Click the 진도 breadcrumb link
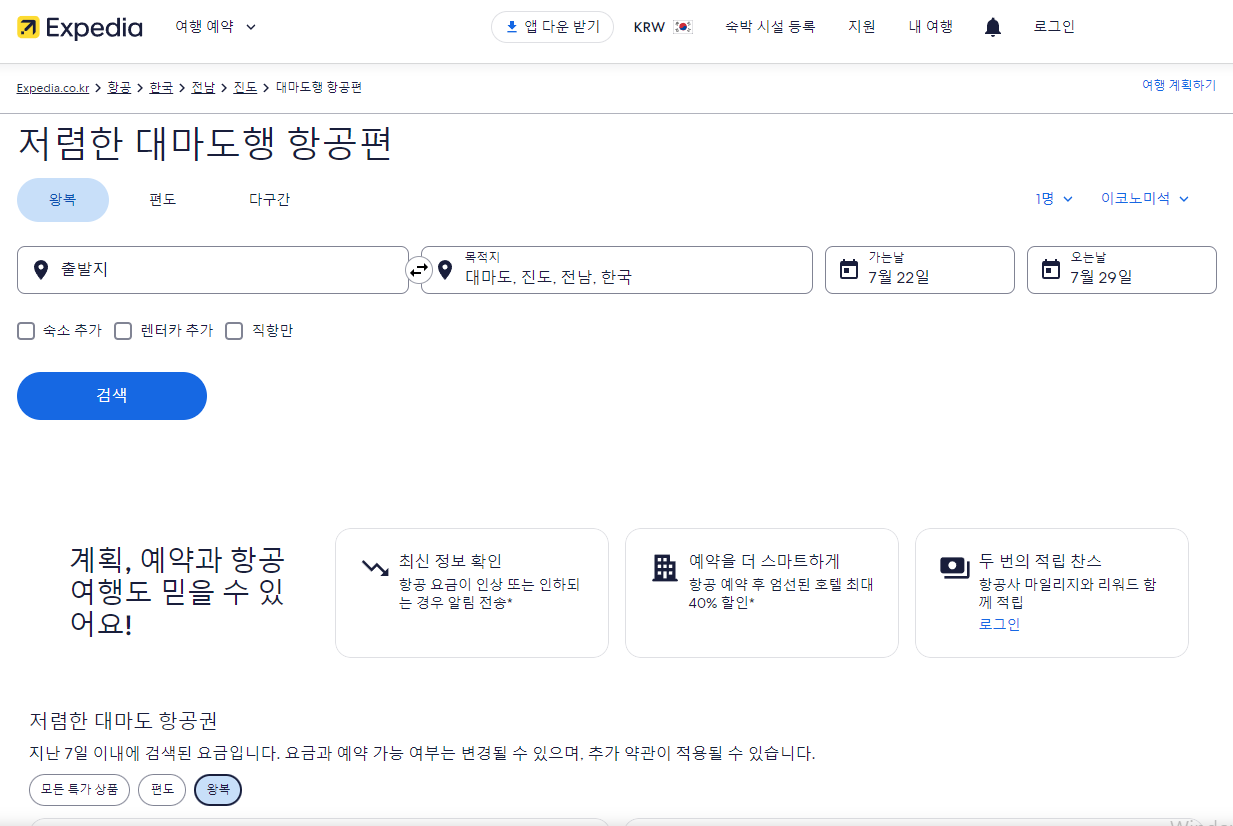This screenshot has height=826, width=1233. coord(245,88)
